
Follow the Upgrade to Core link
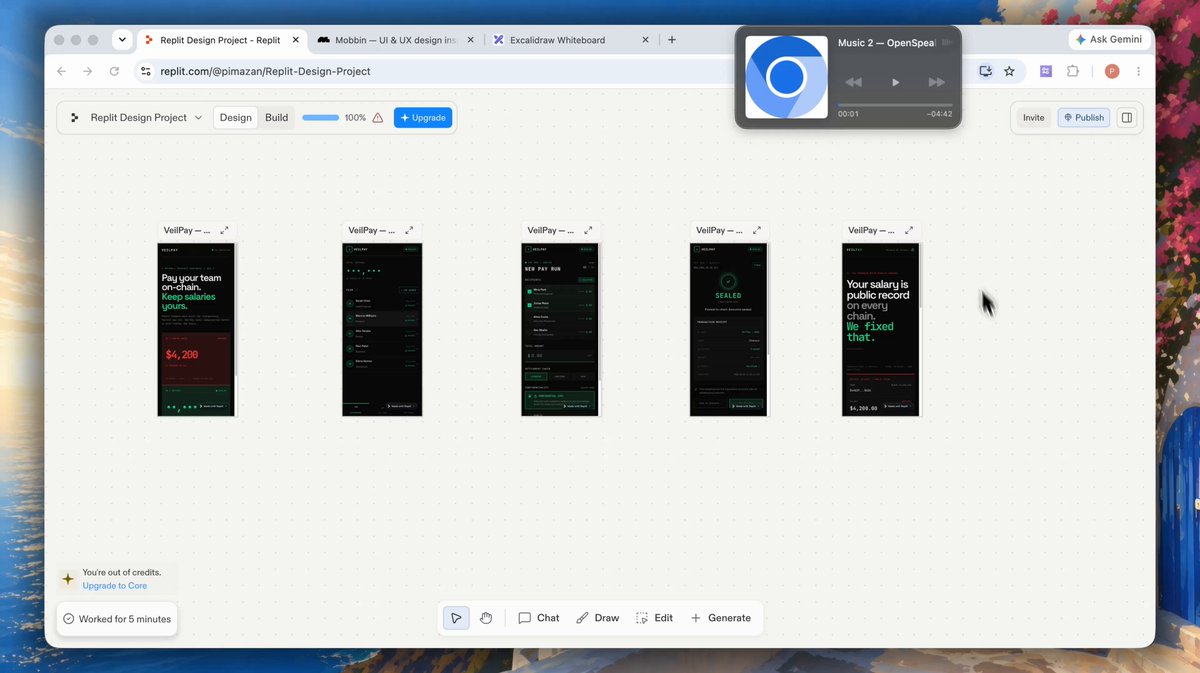(x=115, y=586)
